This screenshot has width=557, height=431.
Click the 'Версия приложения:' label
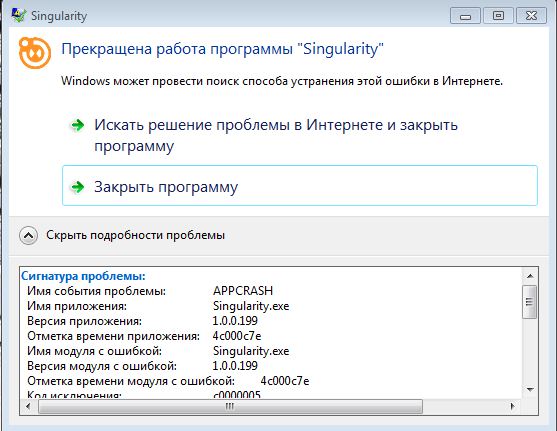(x=85, y=321)
